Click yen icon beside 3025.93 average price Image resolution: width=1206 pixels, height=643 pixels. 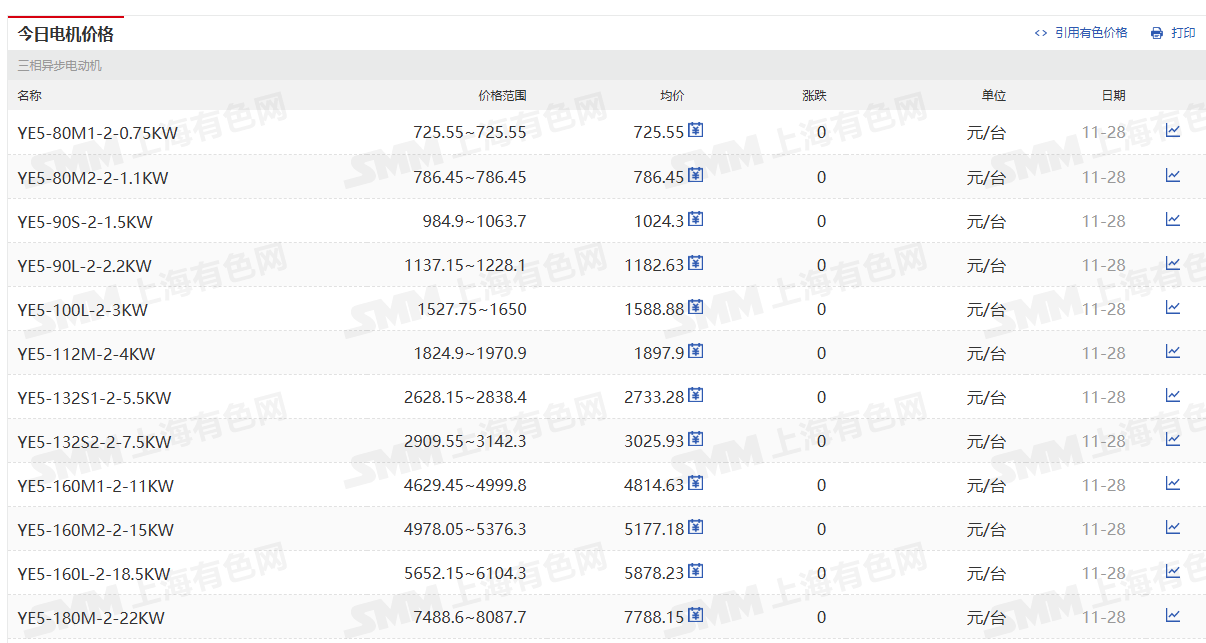[x=696, y=439]
